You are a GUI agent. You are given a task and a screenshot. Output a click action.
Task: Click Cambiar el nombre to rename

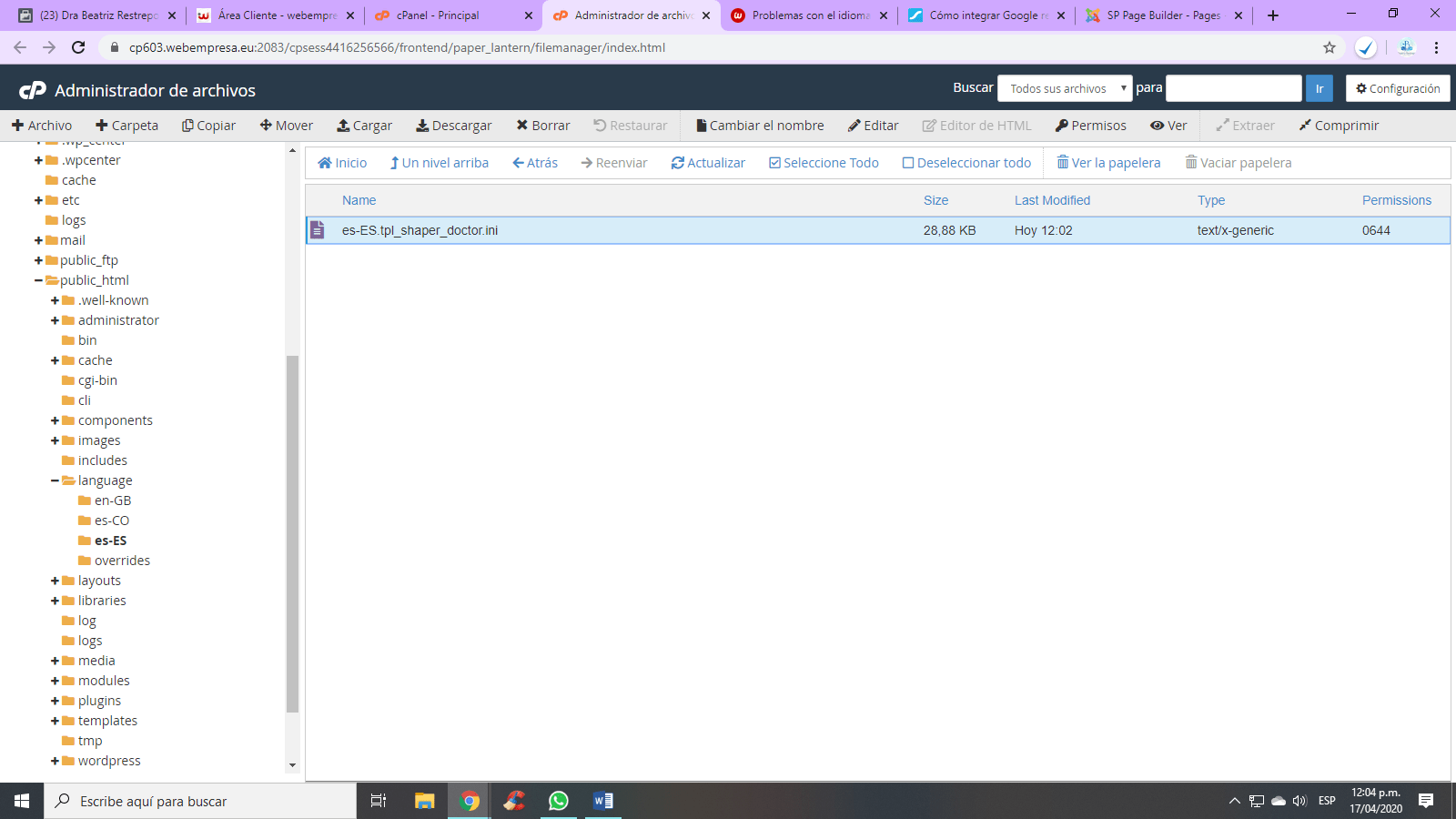pos(760,126)
